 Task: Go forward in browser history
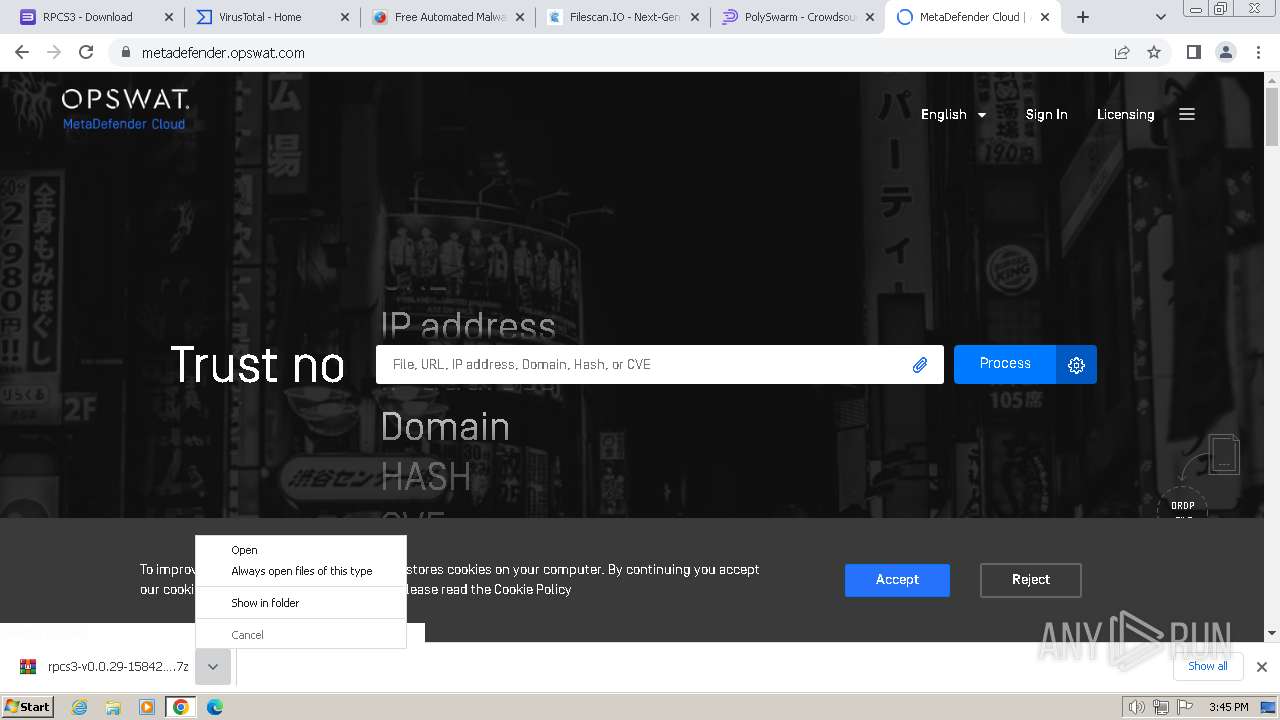(x=54, y=53)
